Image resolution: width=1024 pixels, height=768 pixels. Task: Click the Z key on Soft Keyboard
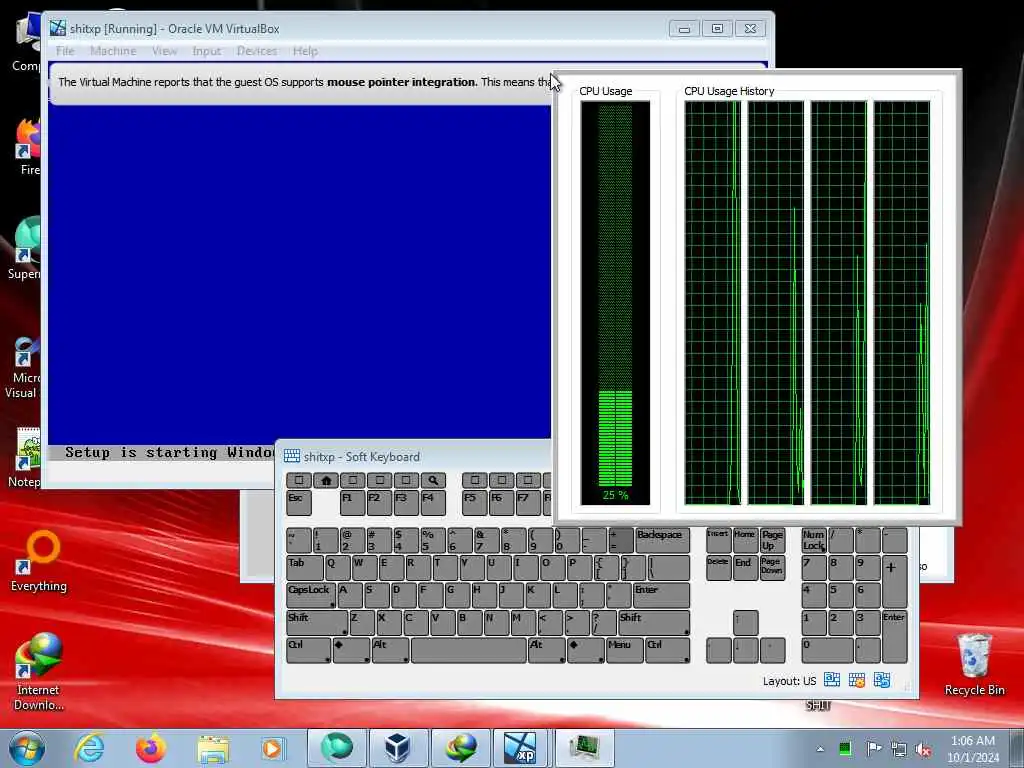pos(362,623)
